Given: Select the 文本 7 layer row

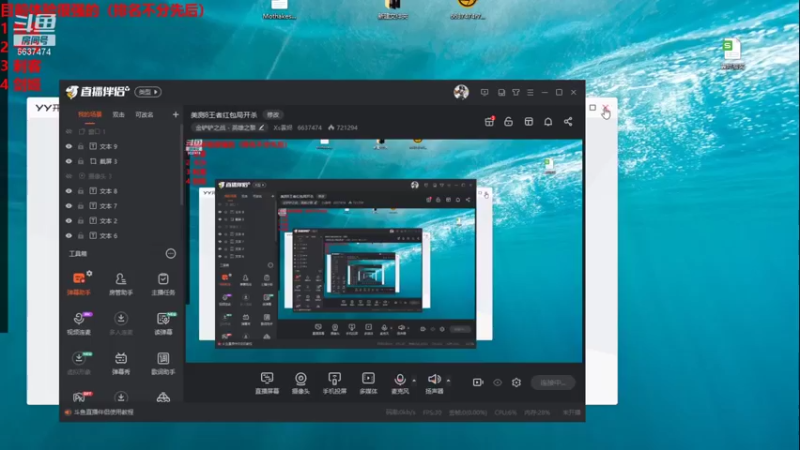Looking at the screenshot, I should [x=121, y=206].
